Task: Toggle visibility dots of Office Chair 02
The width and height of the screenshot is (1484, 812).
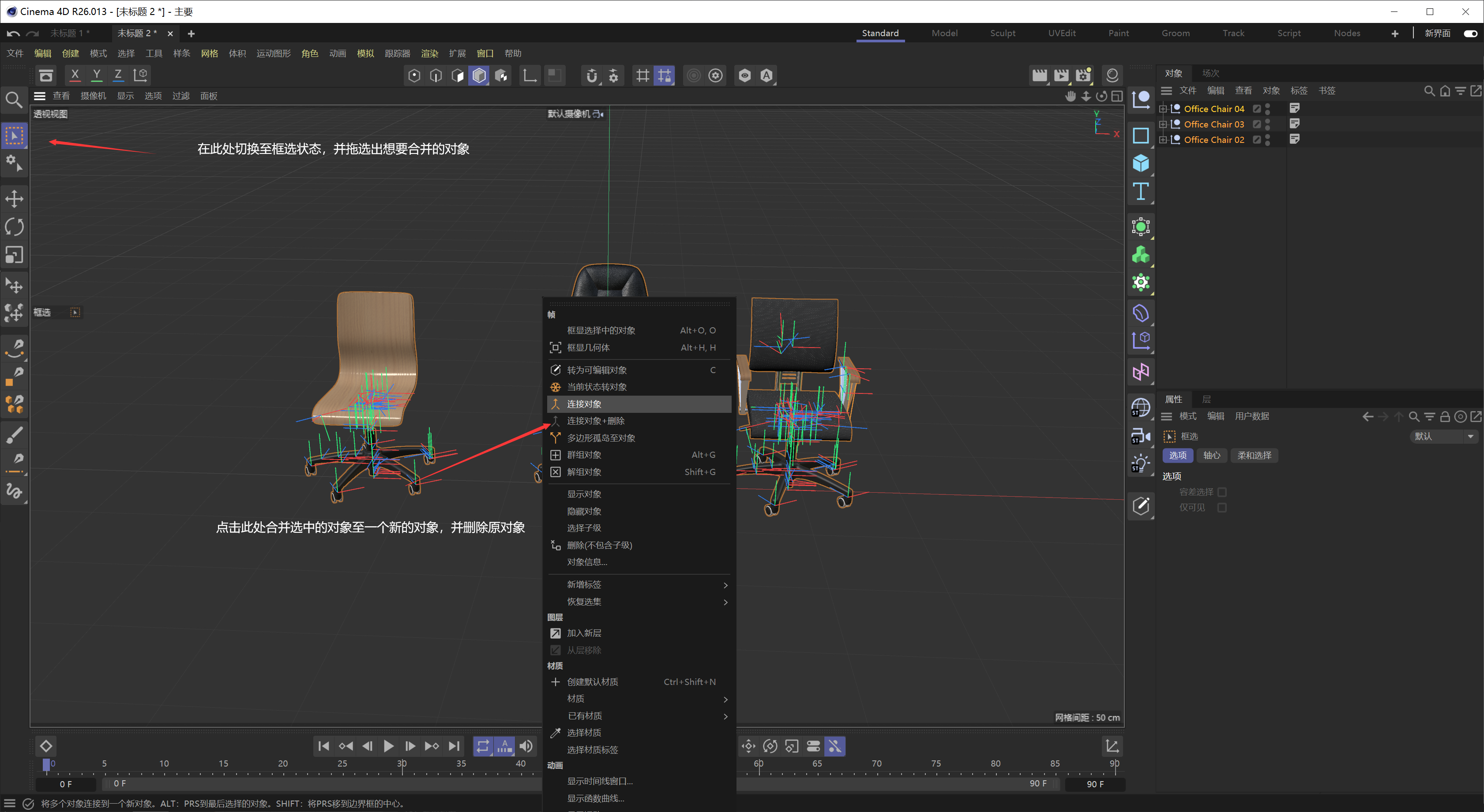Action: [x=1267, y=140]
